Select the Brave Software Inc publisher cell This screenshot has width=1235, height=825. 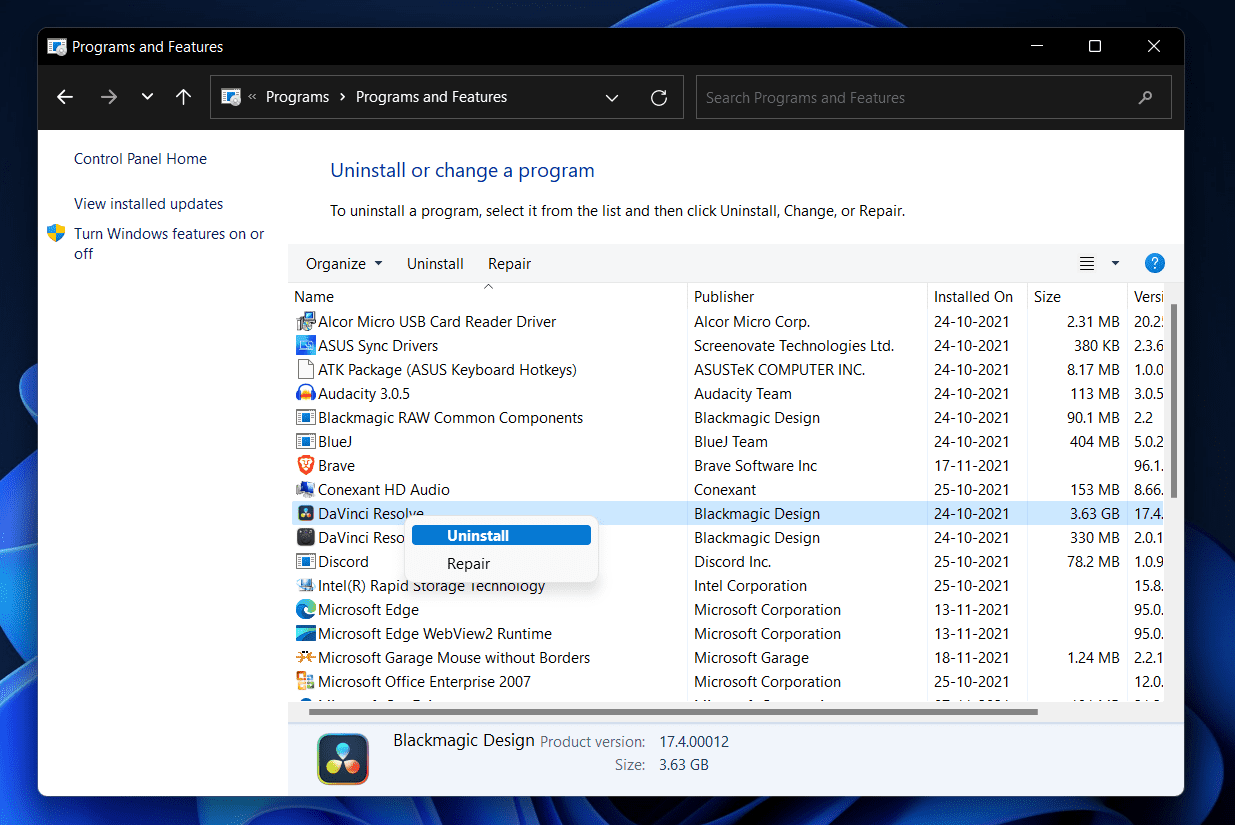[755, 466]
